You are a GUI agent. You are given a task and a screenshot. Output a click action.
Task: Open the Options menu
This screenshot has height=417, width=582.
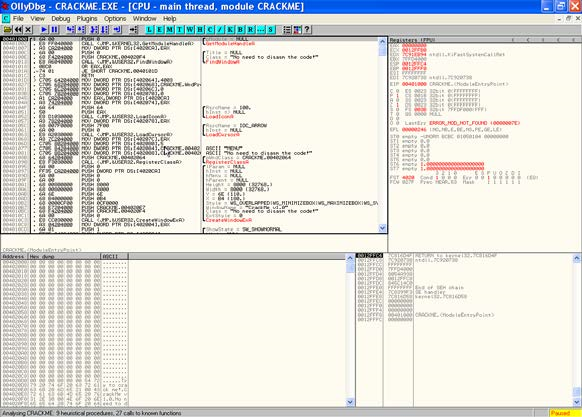pyautogui.click(x=115, y=19)
